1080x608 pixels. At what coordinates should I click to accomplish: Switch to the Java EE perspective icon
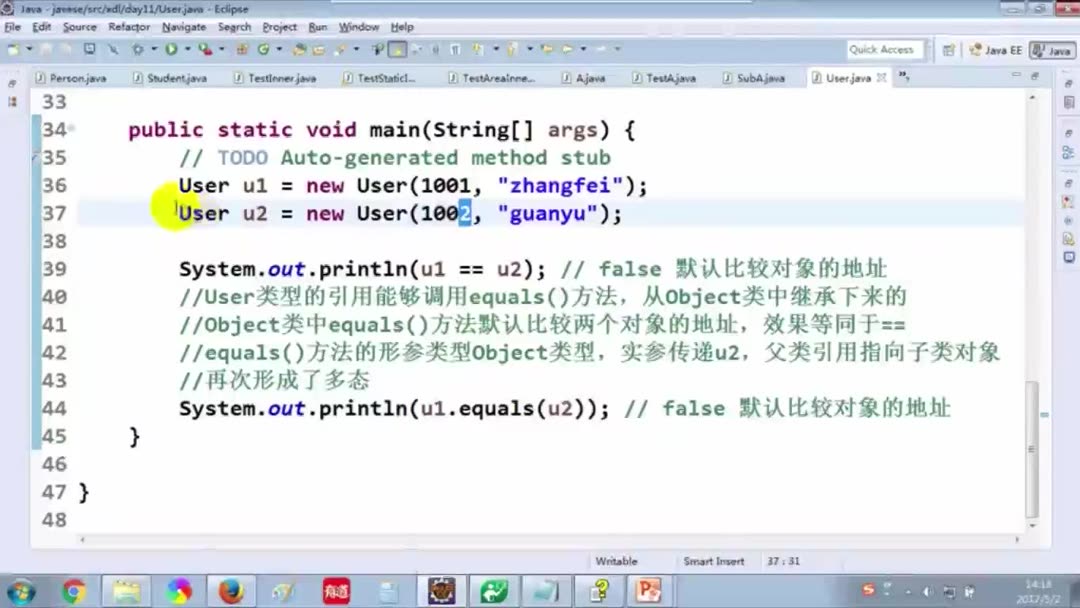(x=1000, y=48)
